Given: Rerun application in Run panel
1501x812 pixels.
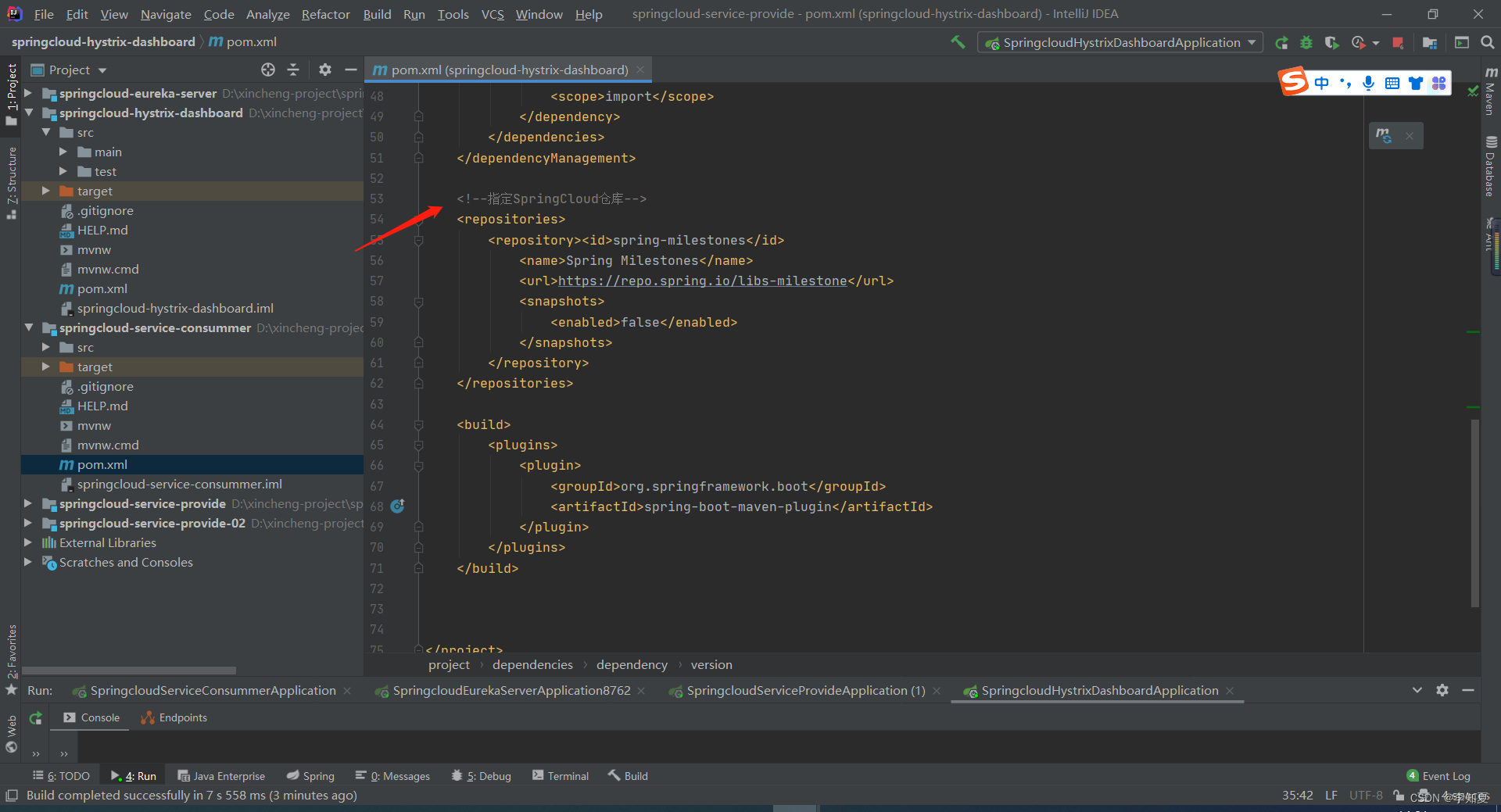Looking at the screenshot, I should (36, 718).
